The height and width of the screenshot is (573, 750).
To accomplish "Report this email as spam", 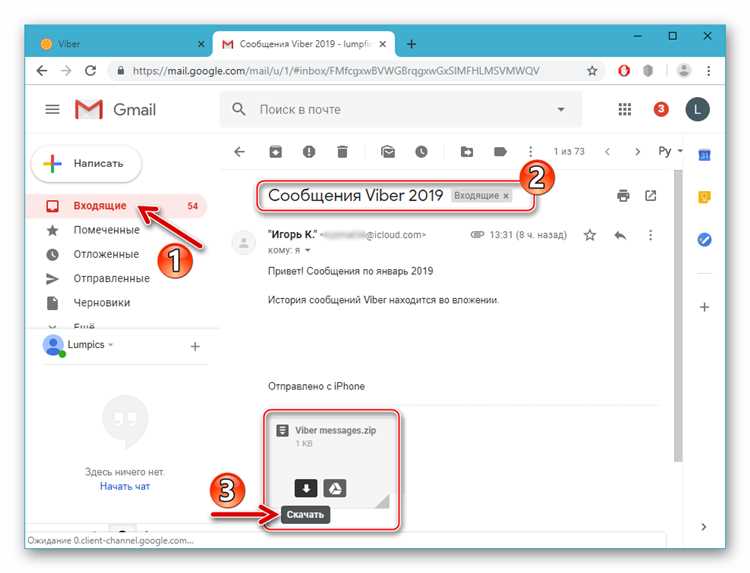I will tap(309, 152).
